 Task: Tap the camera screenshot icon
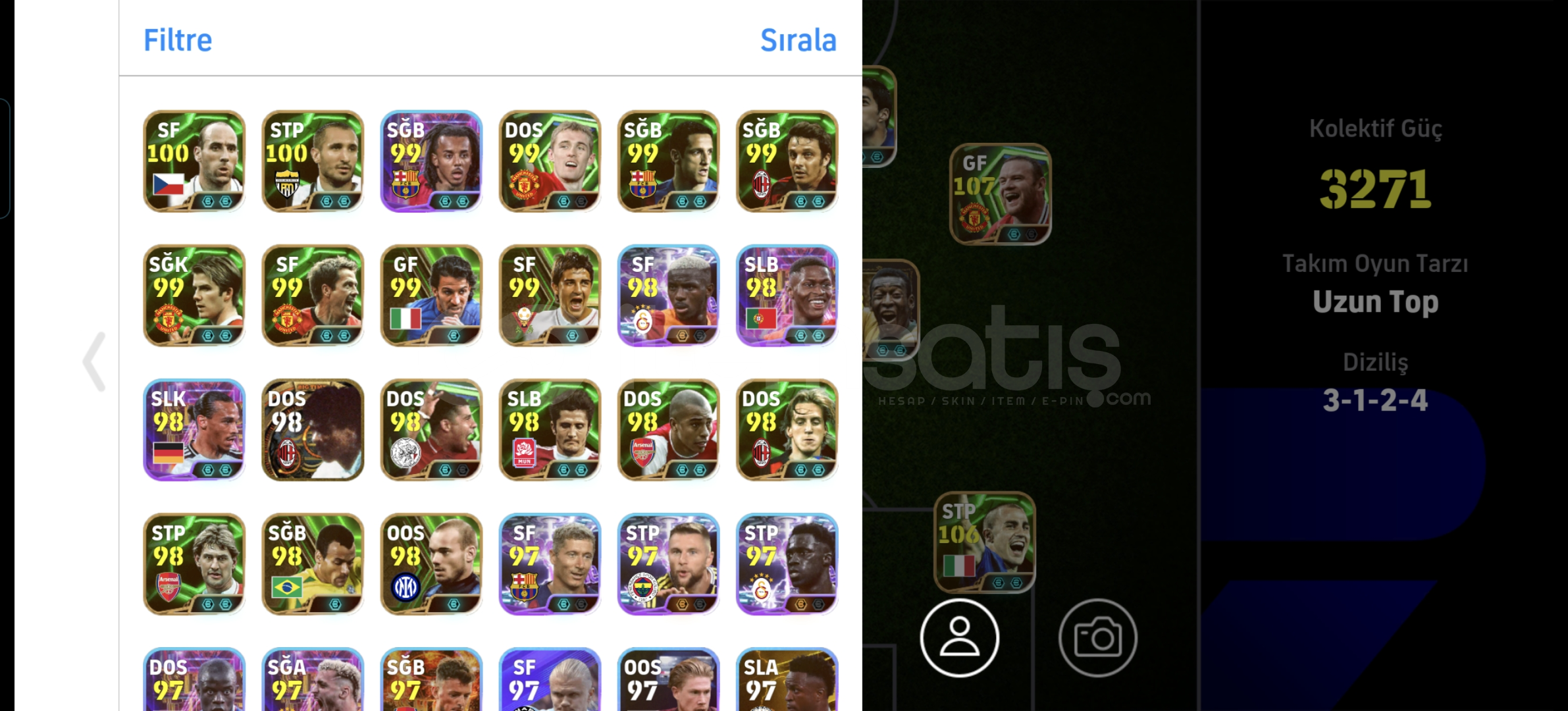click(x=1097, y=638)
